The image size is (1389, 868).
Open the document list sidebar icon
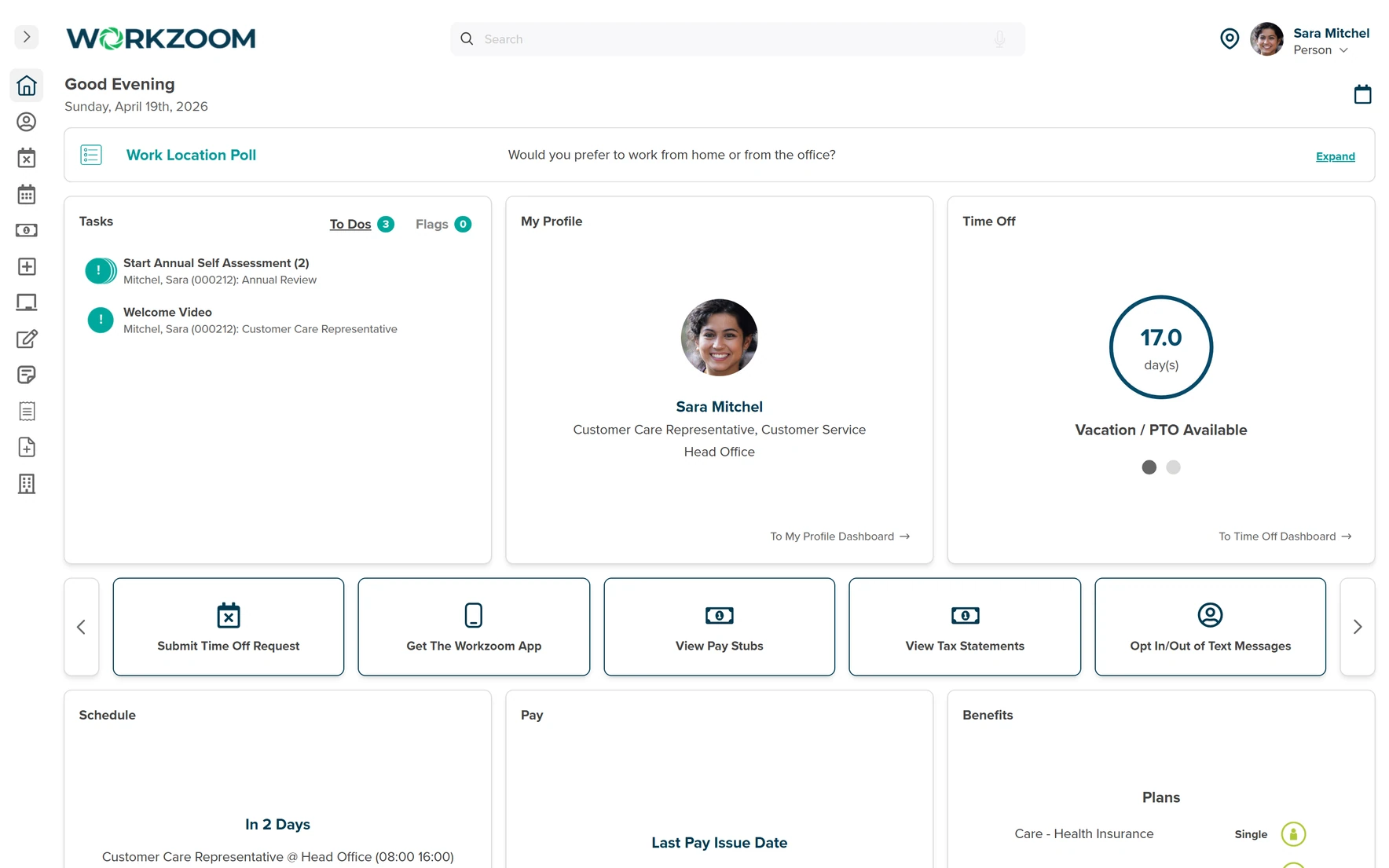27,411
